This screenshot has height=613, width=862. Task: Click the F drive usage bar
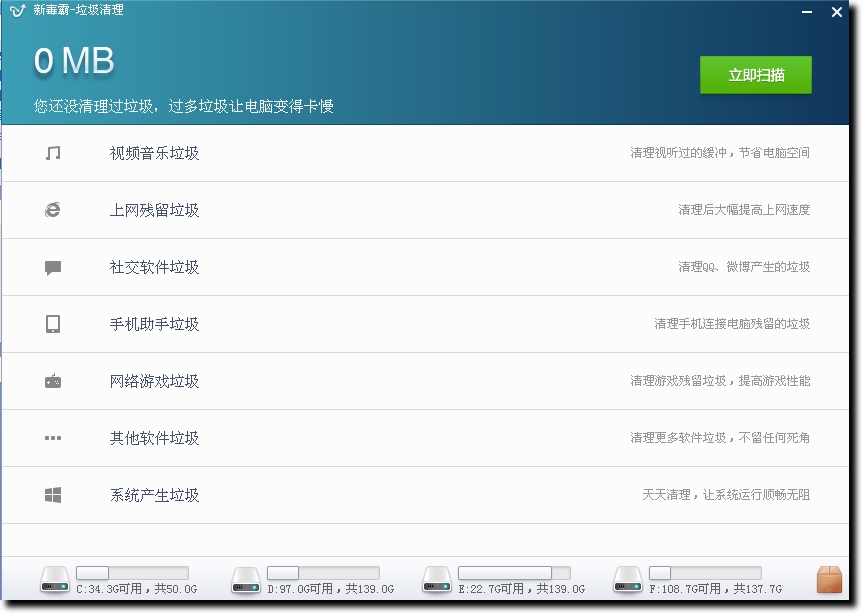pyautogui.click(x=705, y=573)
